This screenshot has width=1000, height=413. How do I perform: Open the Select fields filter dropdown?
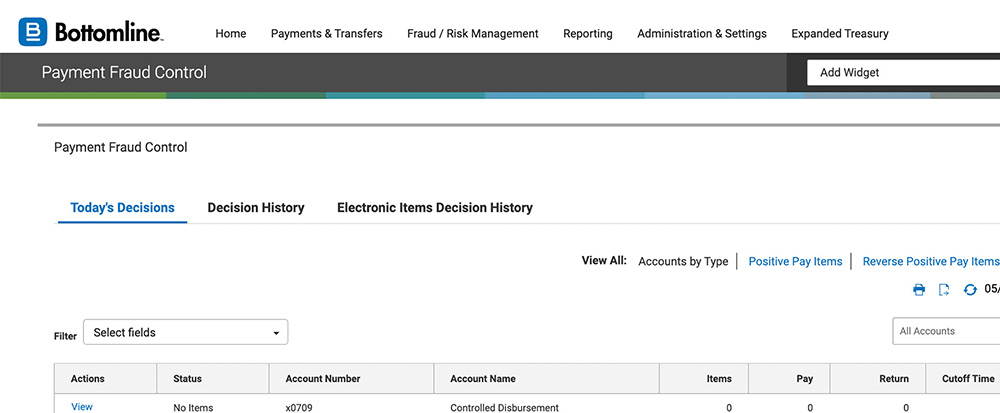coord(185,332)
